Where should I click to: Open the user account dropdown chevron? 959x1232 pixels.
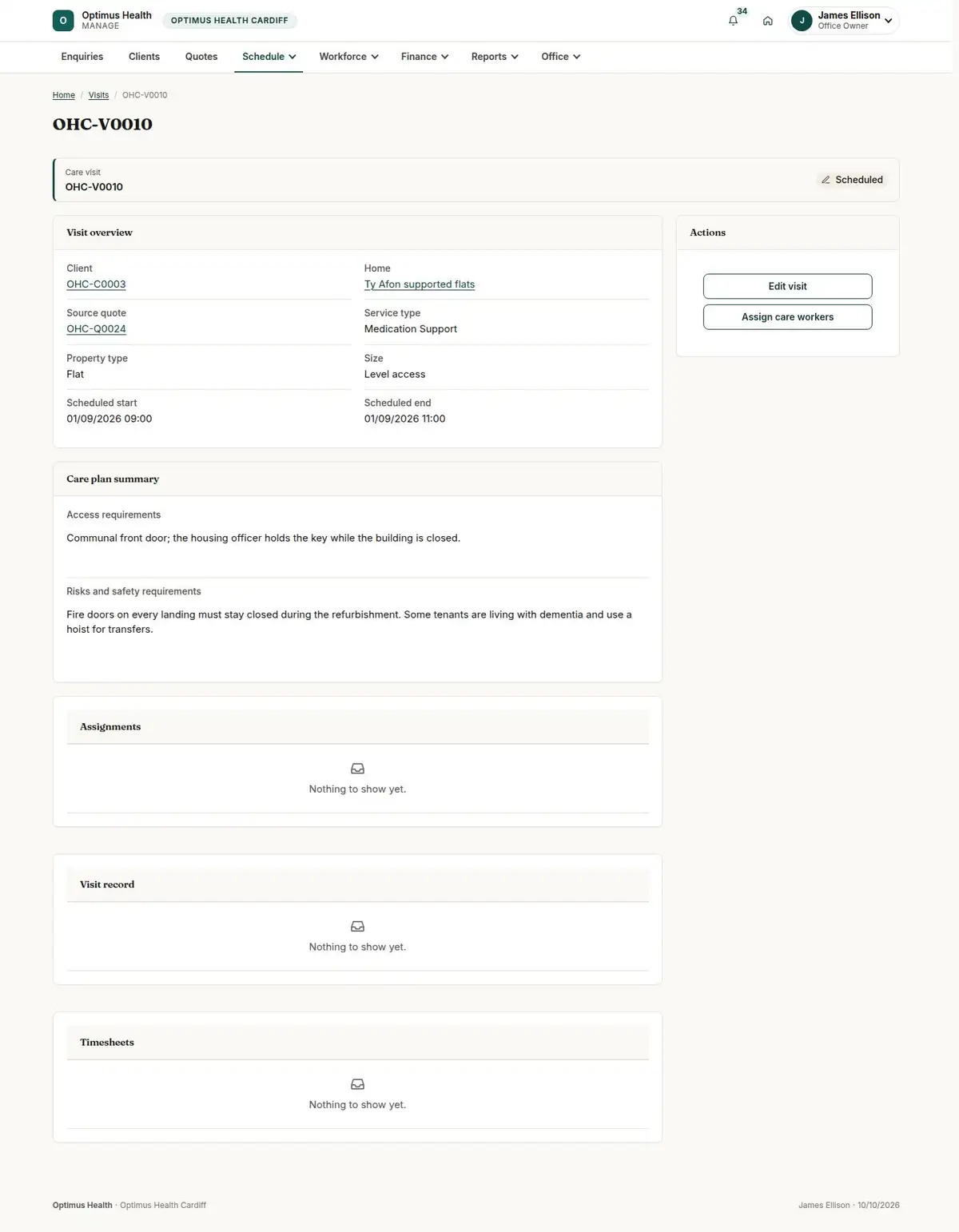pos(888,21)
